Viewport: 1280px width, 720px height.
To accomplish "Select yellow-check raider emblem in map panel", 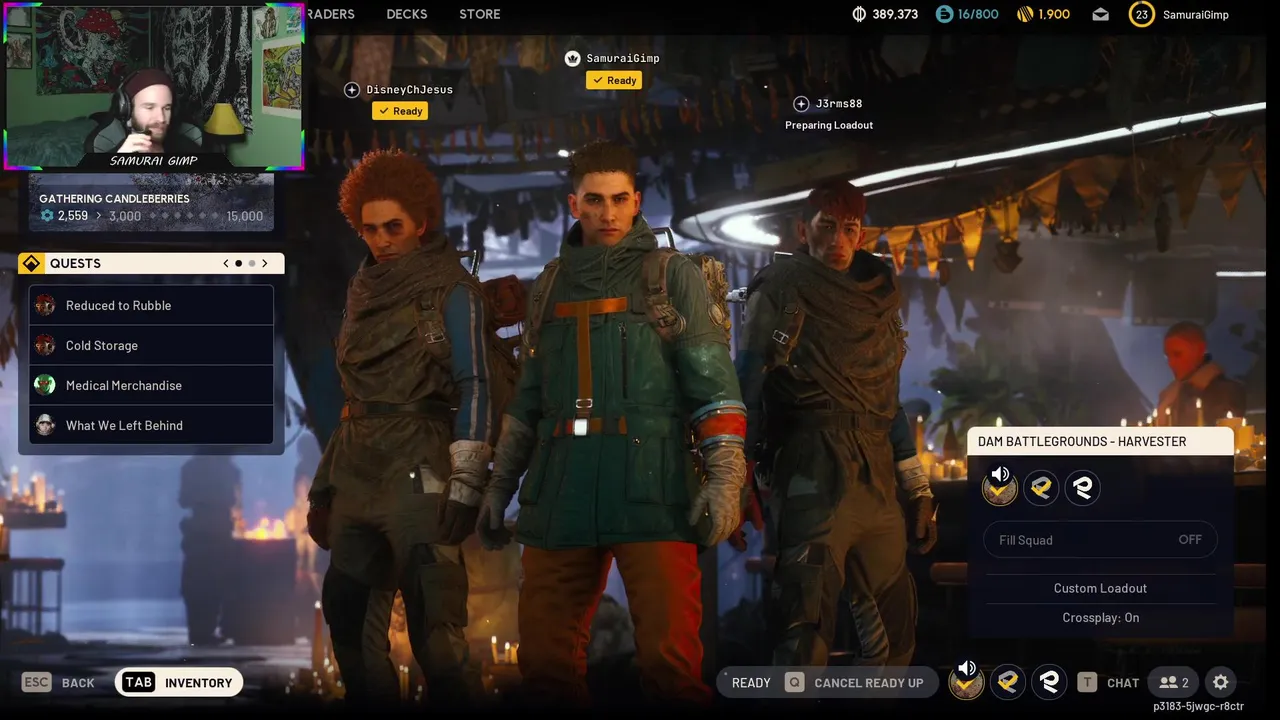I will [1041, 488].
